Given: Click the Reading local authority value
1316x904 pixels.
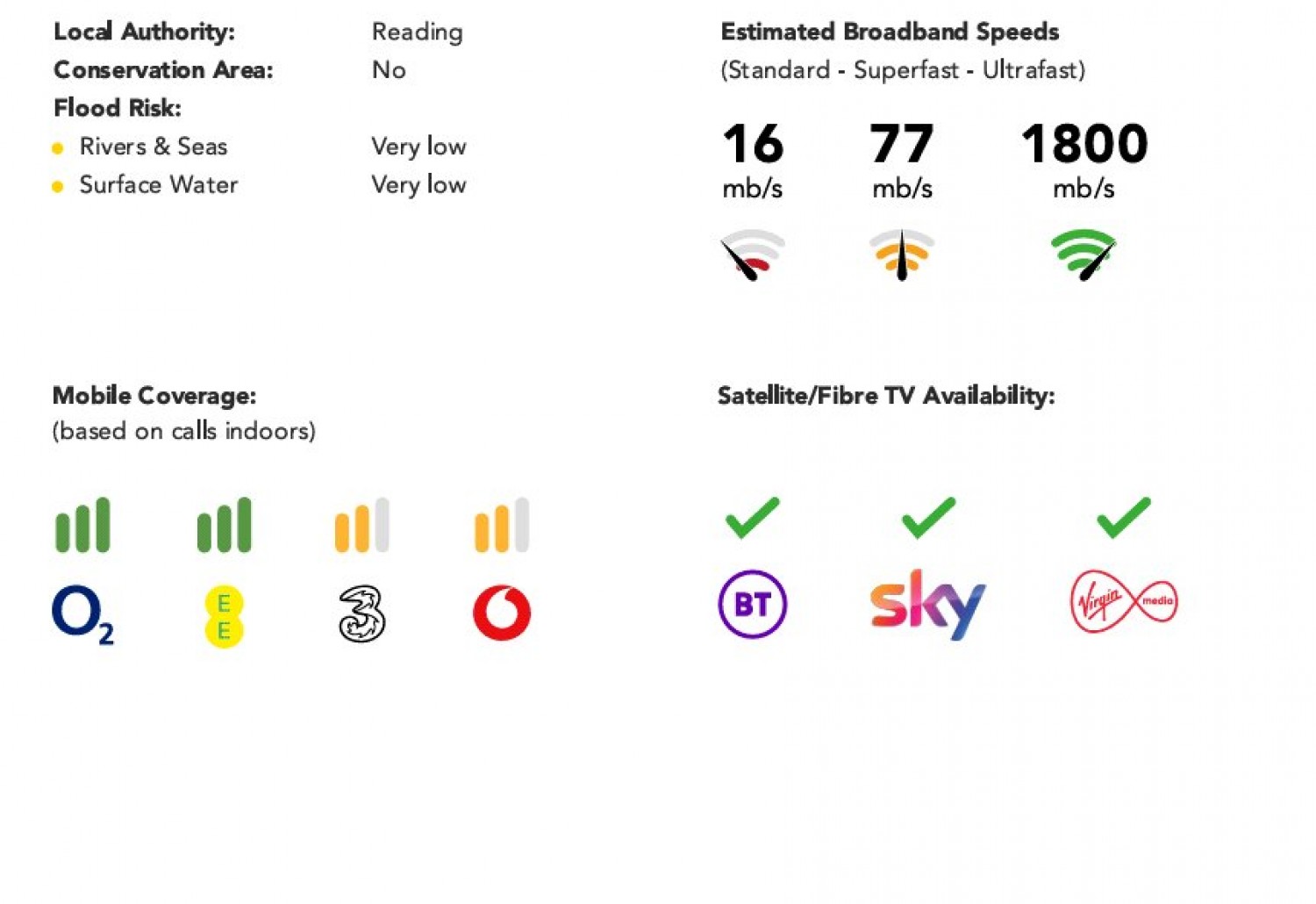Looking at the screenshot, I should (x=418, y=32).
